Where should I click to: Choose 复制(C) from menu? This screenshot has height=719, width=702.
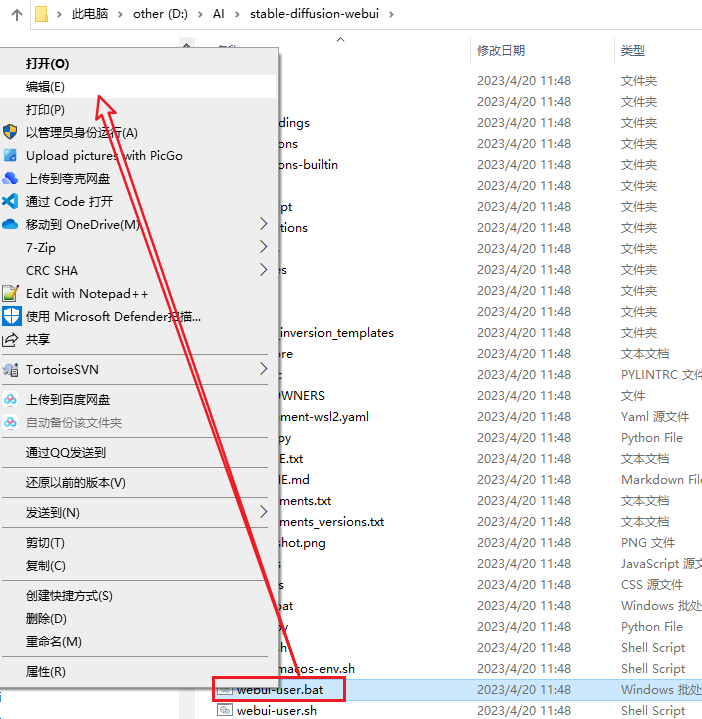click(138, 565)
